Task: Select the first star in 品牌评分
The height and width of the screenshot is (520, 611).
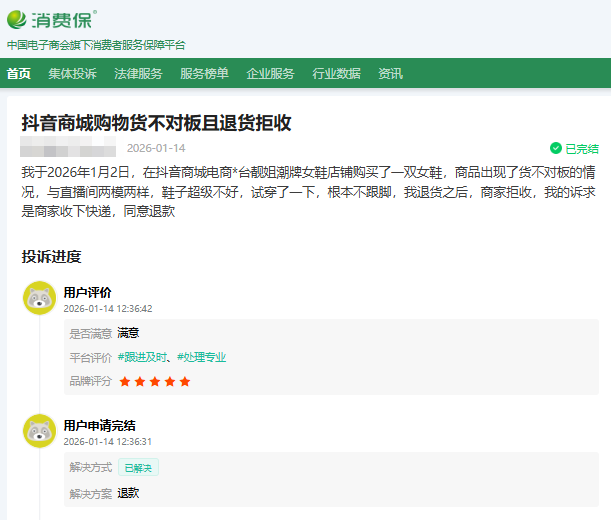Action: [x=125, y=381]
